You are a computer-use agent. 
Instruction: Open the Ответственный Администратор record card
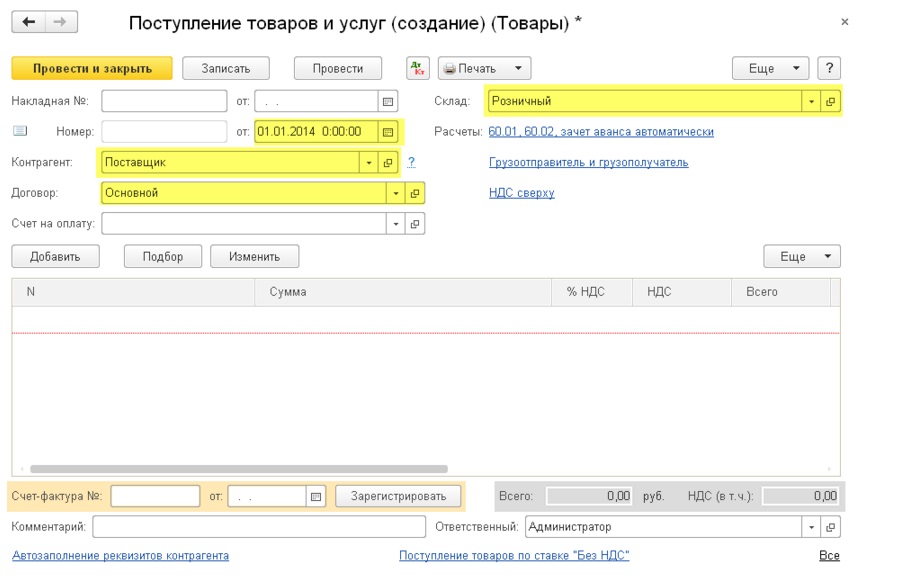coord(830,527)
